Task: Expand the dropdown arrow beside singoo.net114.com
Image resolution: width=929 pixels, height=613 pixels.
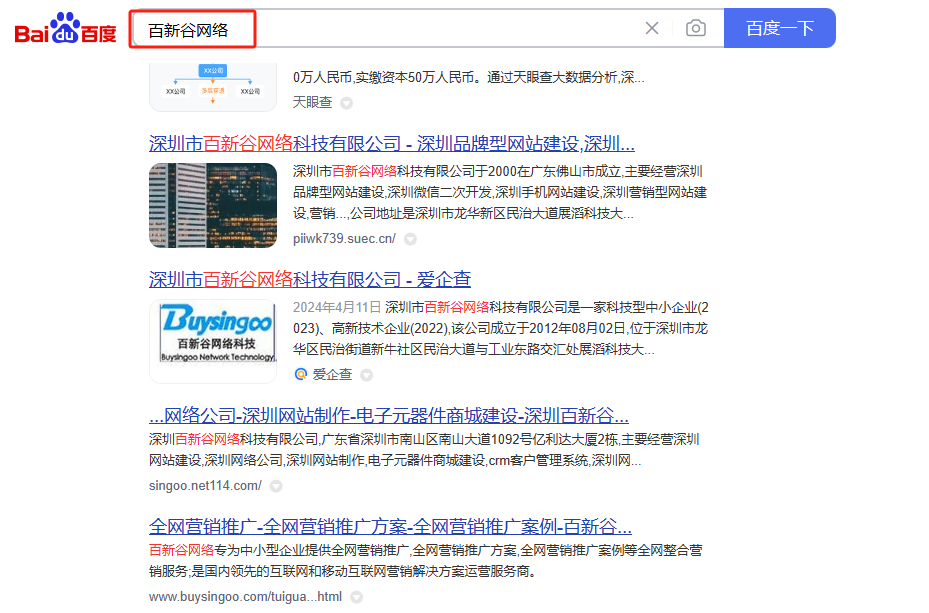Action: 276,486
